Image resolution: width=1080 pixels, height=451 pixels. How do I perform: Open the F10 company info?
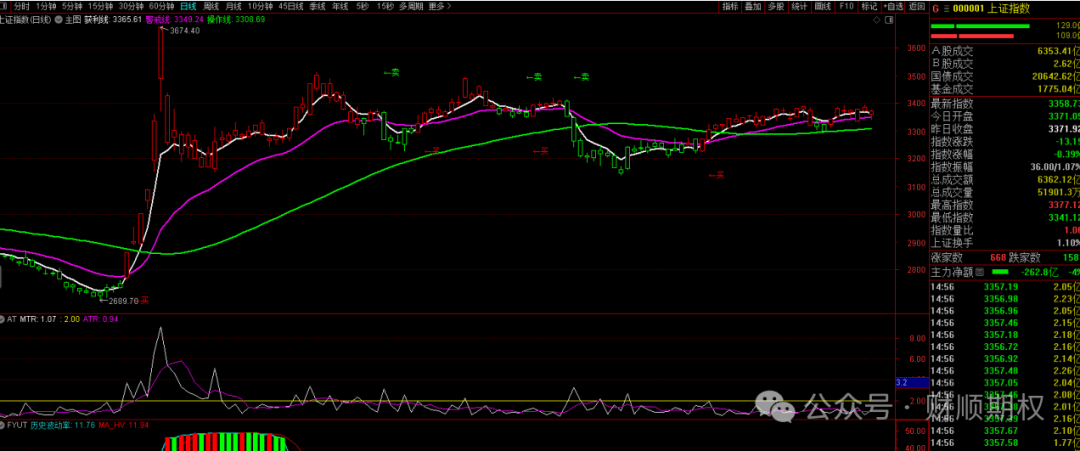pos(847,6)
